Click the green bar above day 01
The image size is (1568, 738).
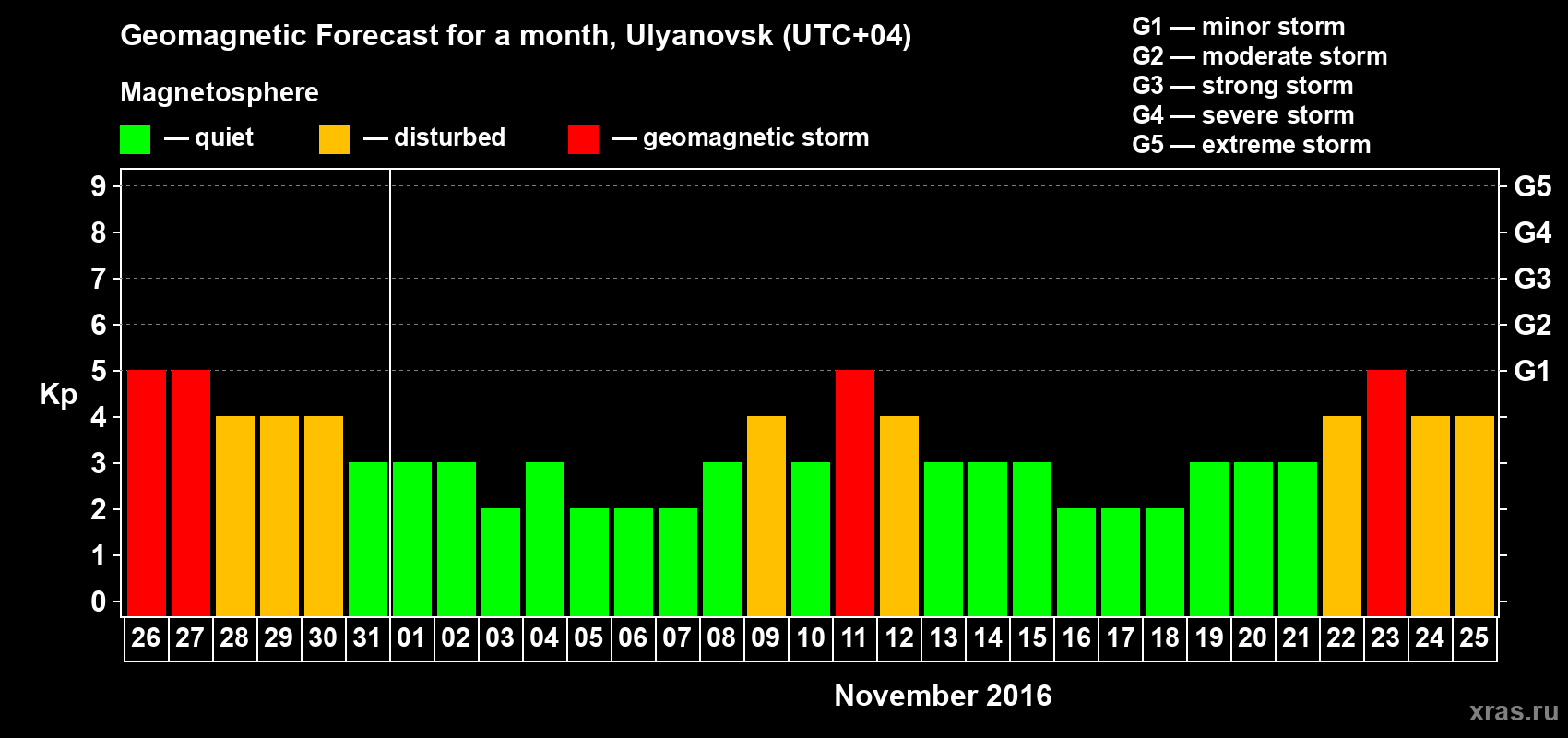[412, 540]
